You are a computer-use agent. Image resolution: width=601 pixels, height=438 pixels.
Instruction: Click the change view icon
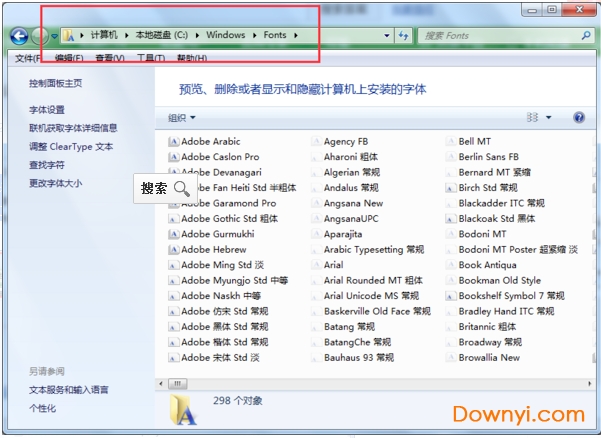click(x=532, y=117)
